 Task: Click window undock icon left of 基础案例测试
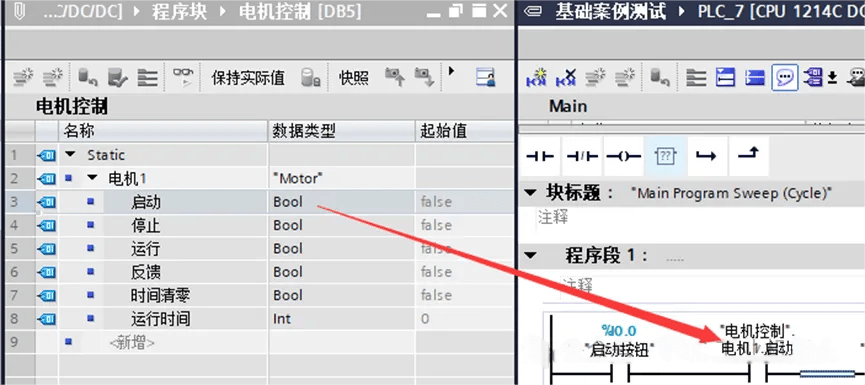tap(533, 12)
